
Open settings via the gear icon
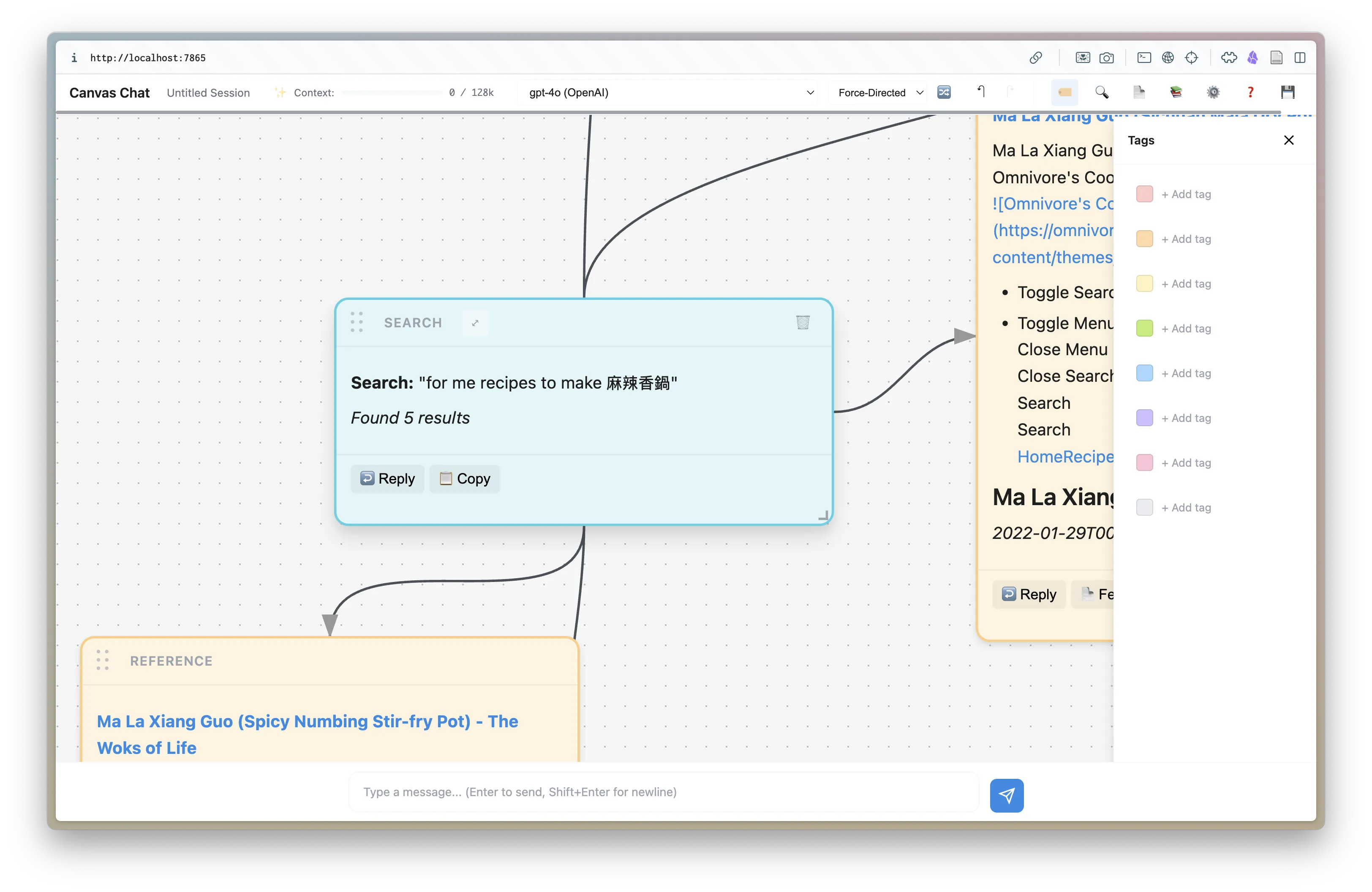click(1214, 92)
